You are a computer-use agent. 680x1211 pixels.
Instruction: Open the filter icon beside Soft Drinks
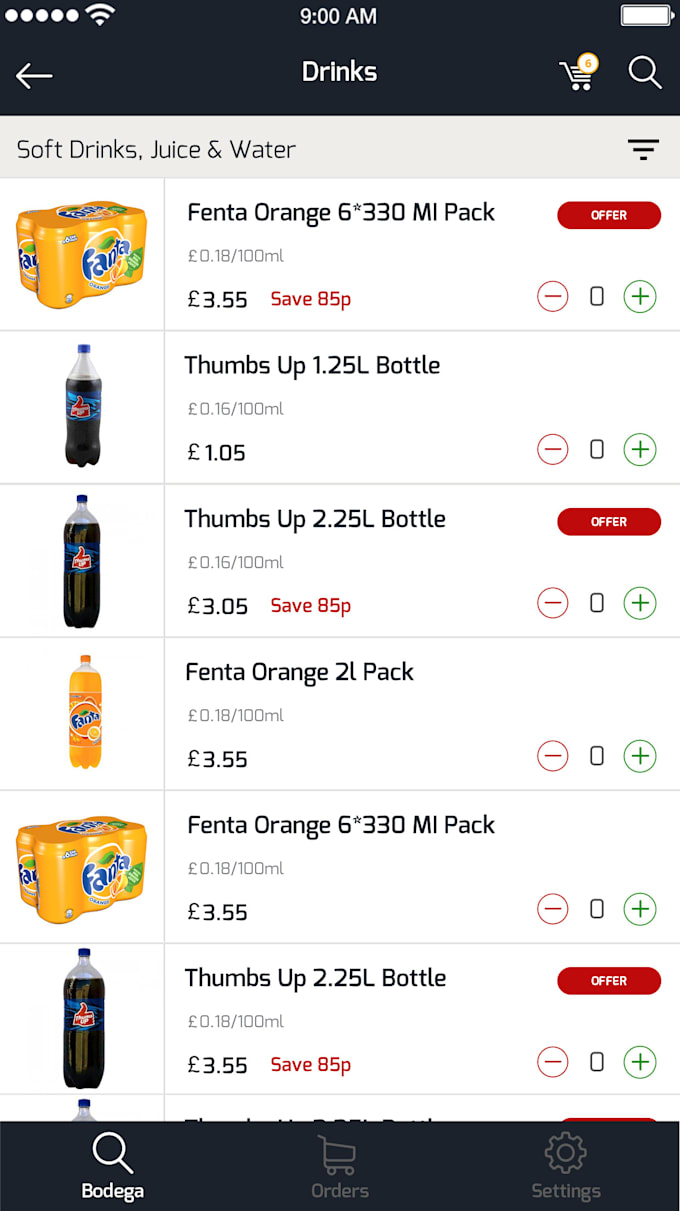point(643,150)
